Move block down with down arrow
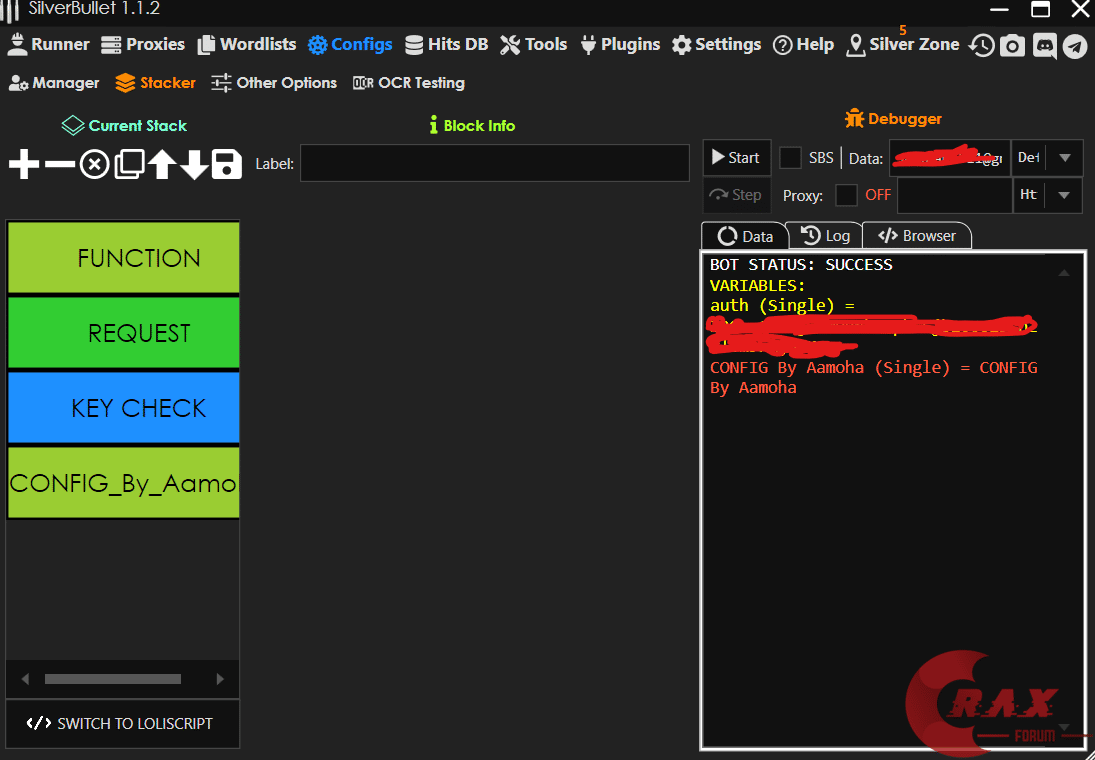 click(194, 165)
